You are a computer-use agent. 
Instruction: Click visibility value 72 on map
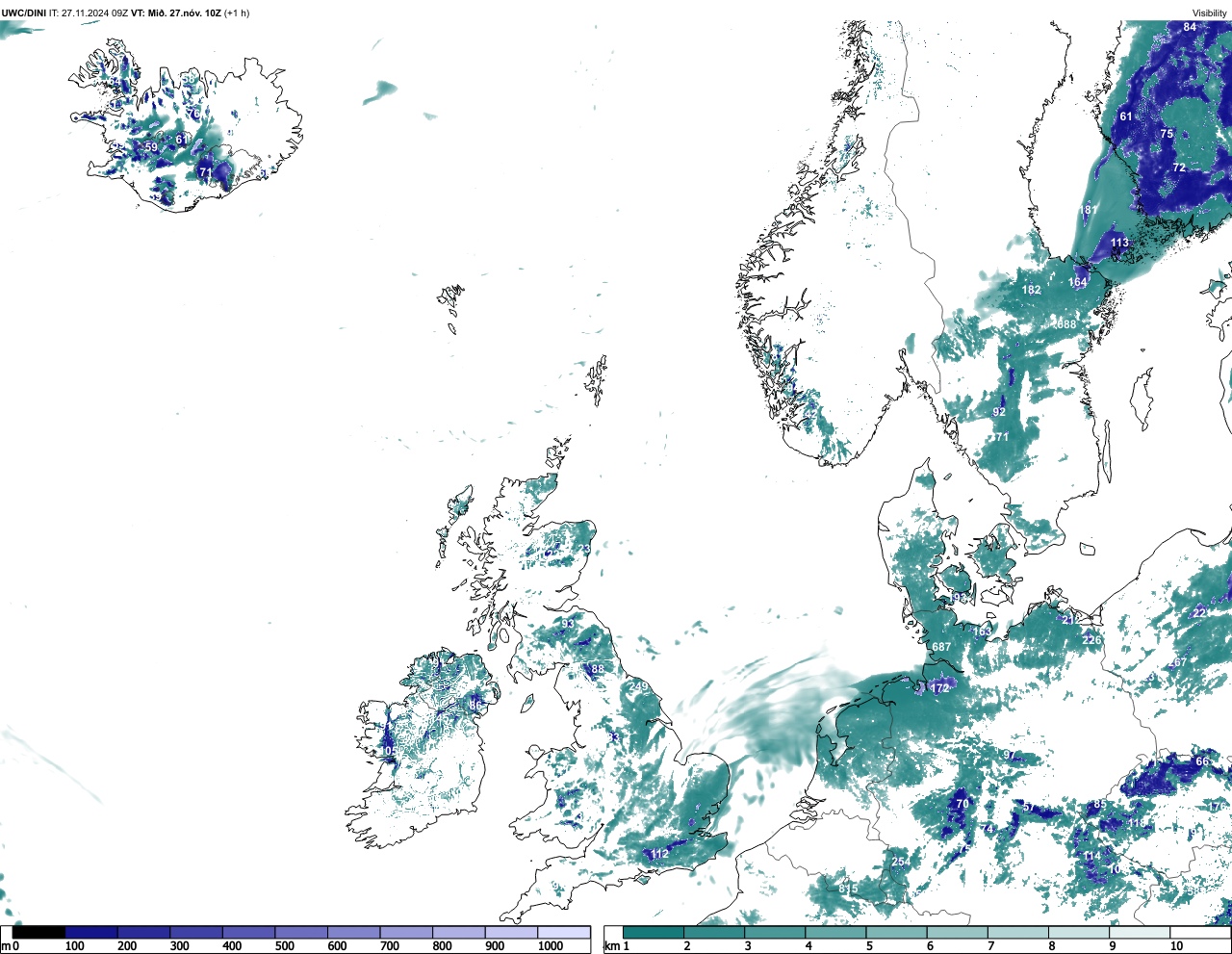coord(1179,168)
